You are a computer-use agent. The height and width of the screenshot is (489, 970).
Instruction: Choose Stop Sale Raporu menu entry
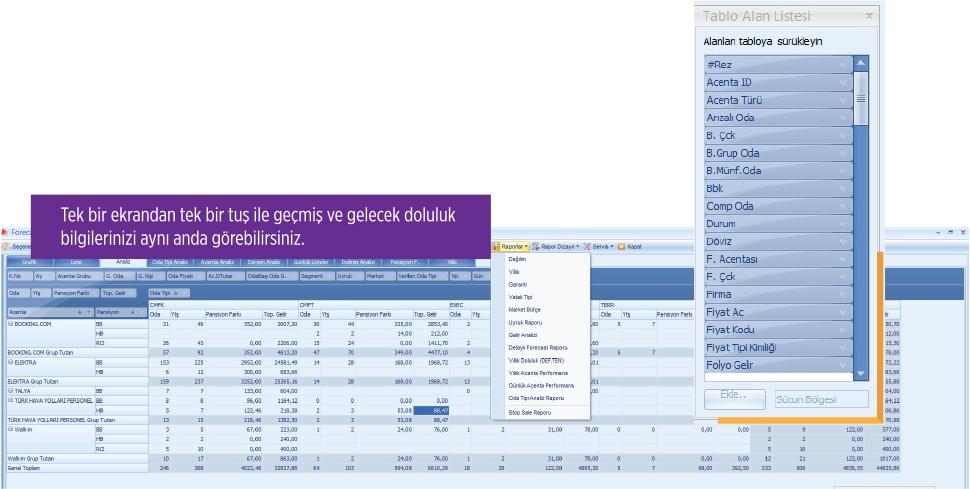529,412
